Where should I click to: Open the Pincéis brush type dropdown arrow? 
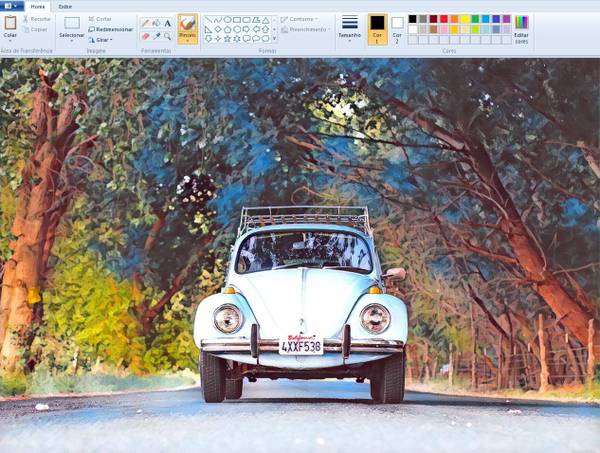tap(188, 40)
